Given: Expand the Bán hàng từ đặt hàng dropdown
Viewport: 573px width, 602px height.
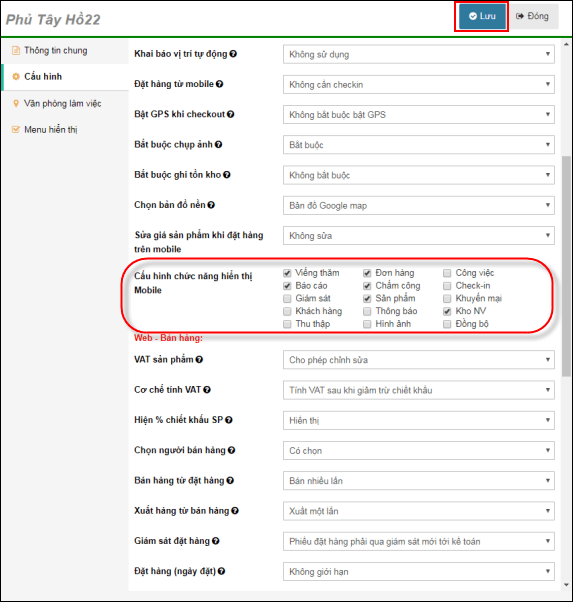Looking at the screenshot, I should (419, 481).
